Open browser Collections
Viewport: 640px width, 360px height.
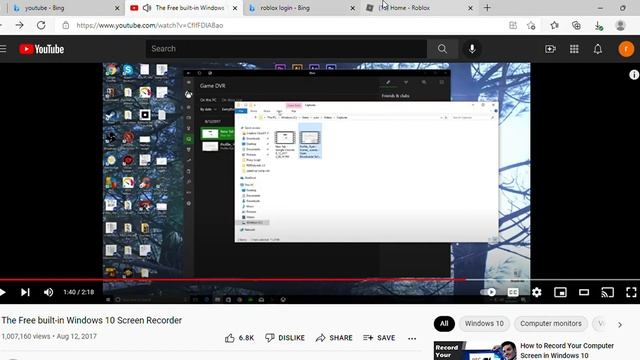click(576, 25)
